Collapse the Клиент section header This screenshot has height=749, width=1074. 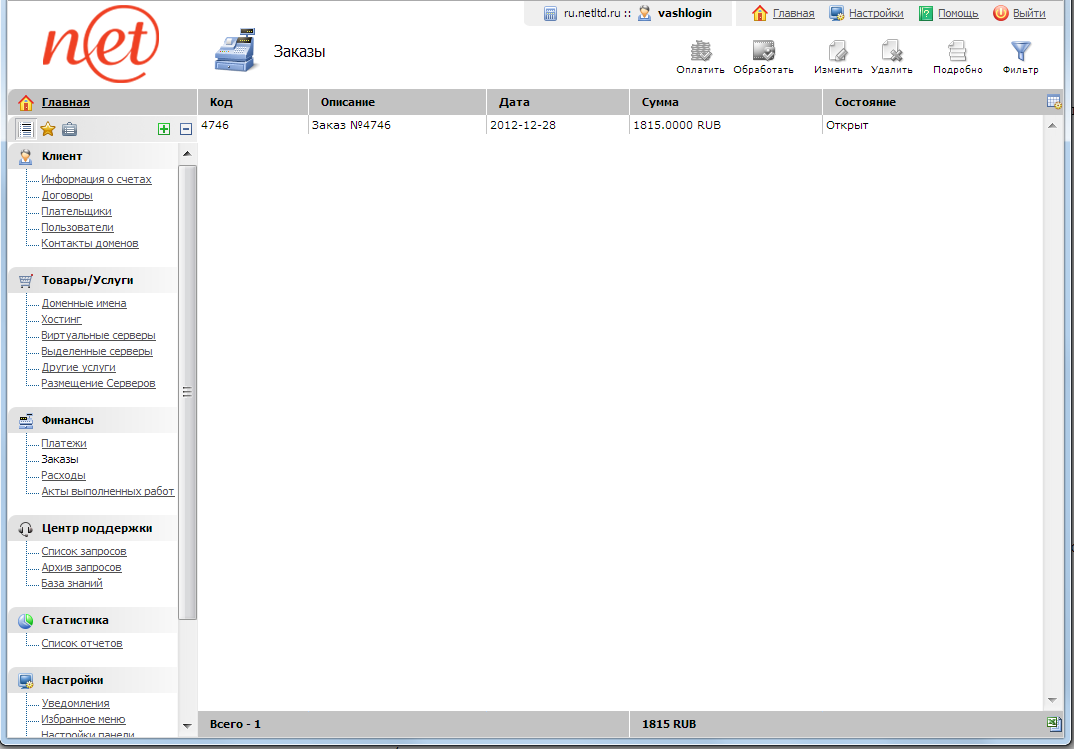[x=62, y=156]
